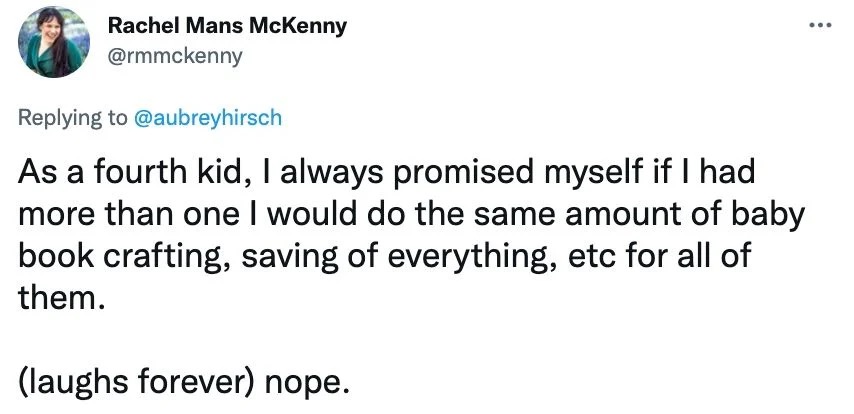Click the word "everything" in the tweet
This screenshot has height=414, width=854.
point(449,257)
